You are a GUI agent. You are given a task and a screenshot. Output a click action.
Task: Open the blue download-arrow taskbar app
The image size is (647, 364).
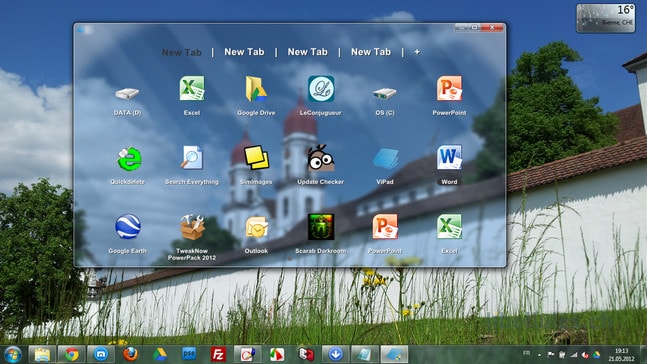(335, 355)
